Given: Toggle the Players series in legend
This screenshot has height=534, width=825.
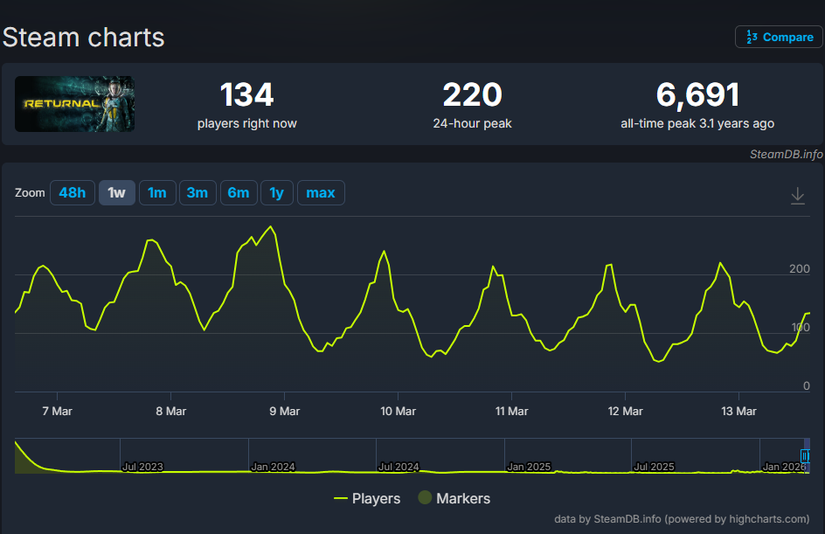Looking at the screenshot, I should pos(367,498).
